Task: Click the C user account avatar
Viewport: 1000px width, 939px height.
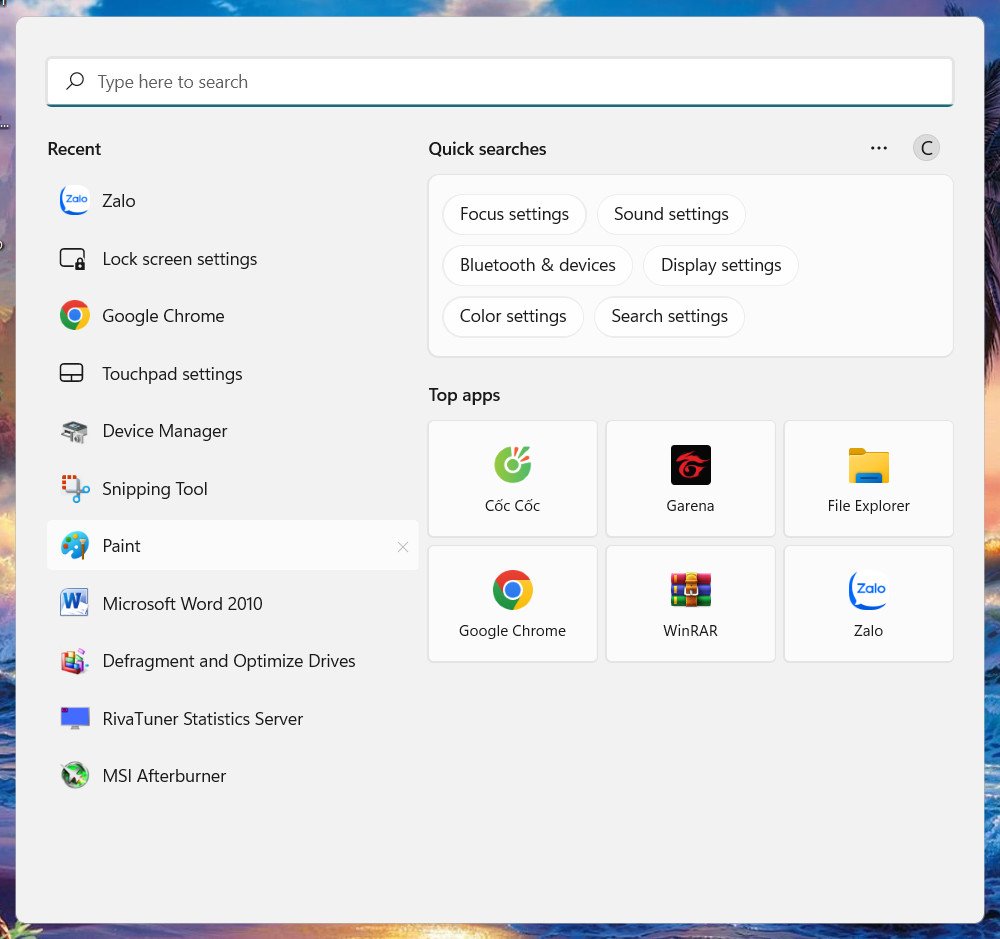Action: (926, 148)
